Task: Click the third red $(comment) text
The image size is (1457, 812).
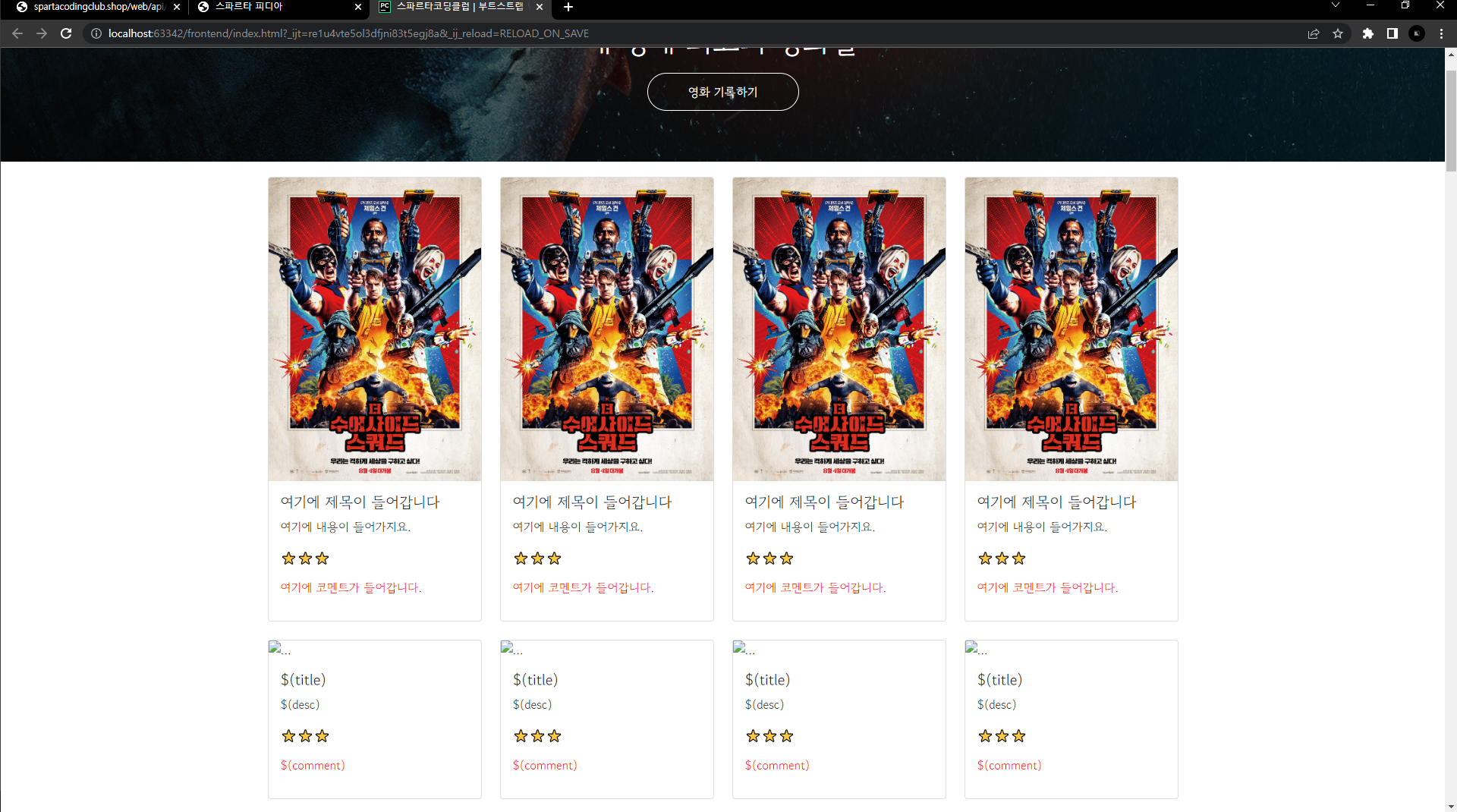Action: click(777, 765)
